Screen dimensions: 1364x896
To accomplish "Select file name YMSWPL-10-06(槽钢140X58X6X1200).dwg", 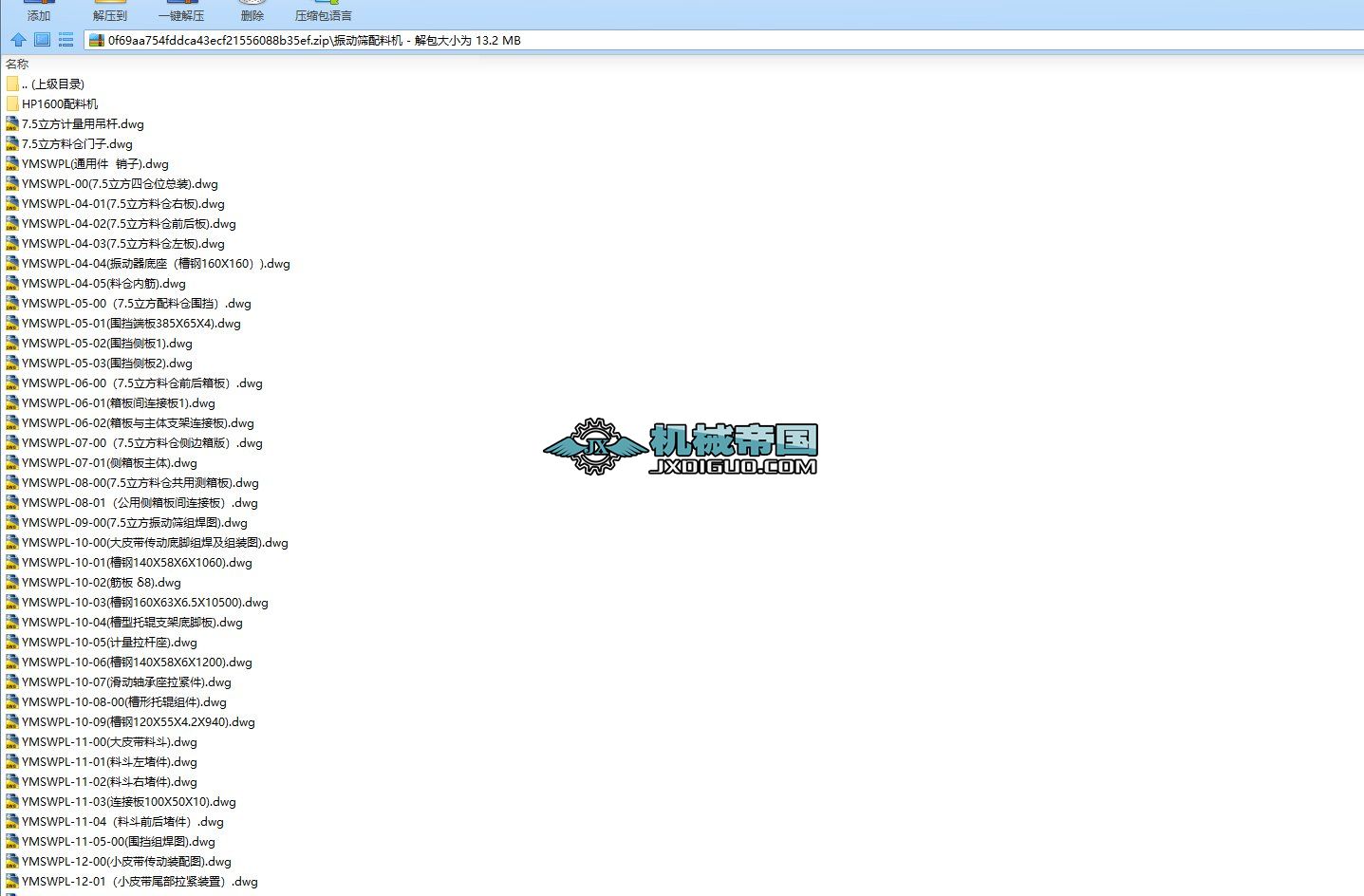I will (x=137, y=663).
